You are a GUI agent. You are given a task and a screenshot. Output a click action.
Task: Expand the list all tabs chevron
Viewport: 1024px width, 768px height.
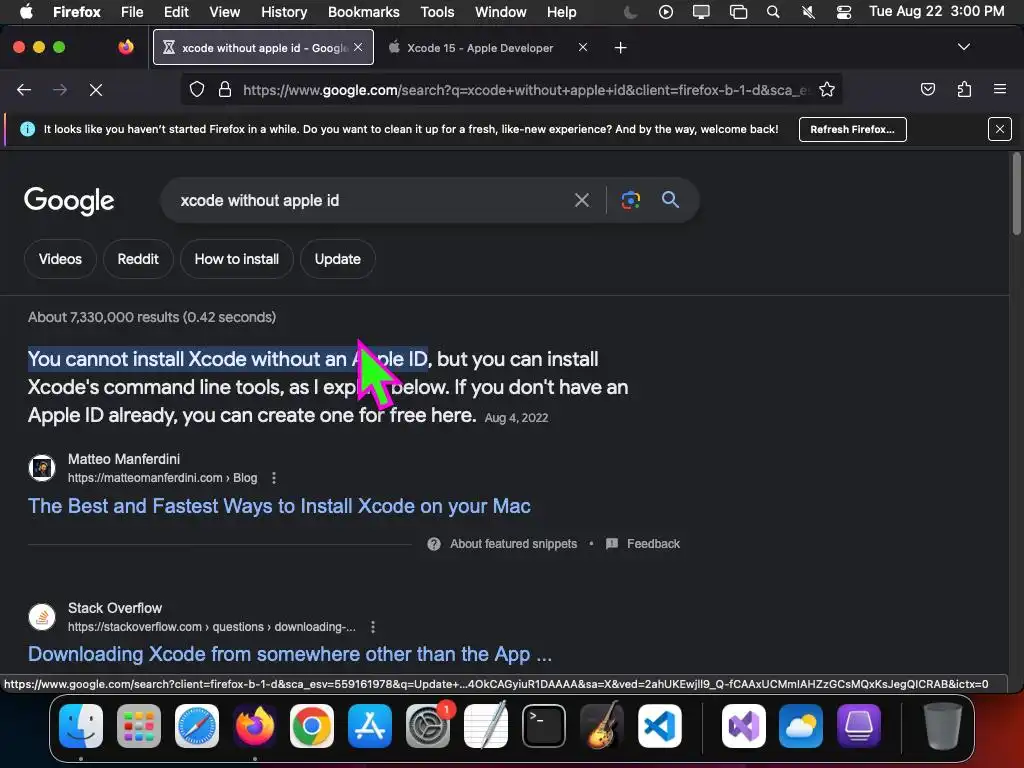pyautogui.click(x=963, y=47)
